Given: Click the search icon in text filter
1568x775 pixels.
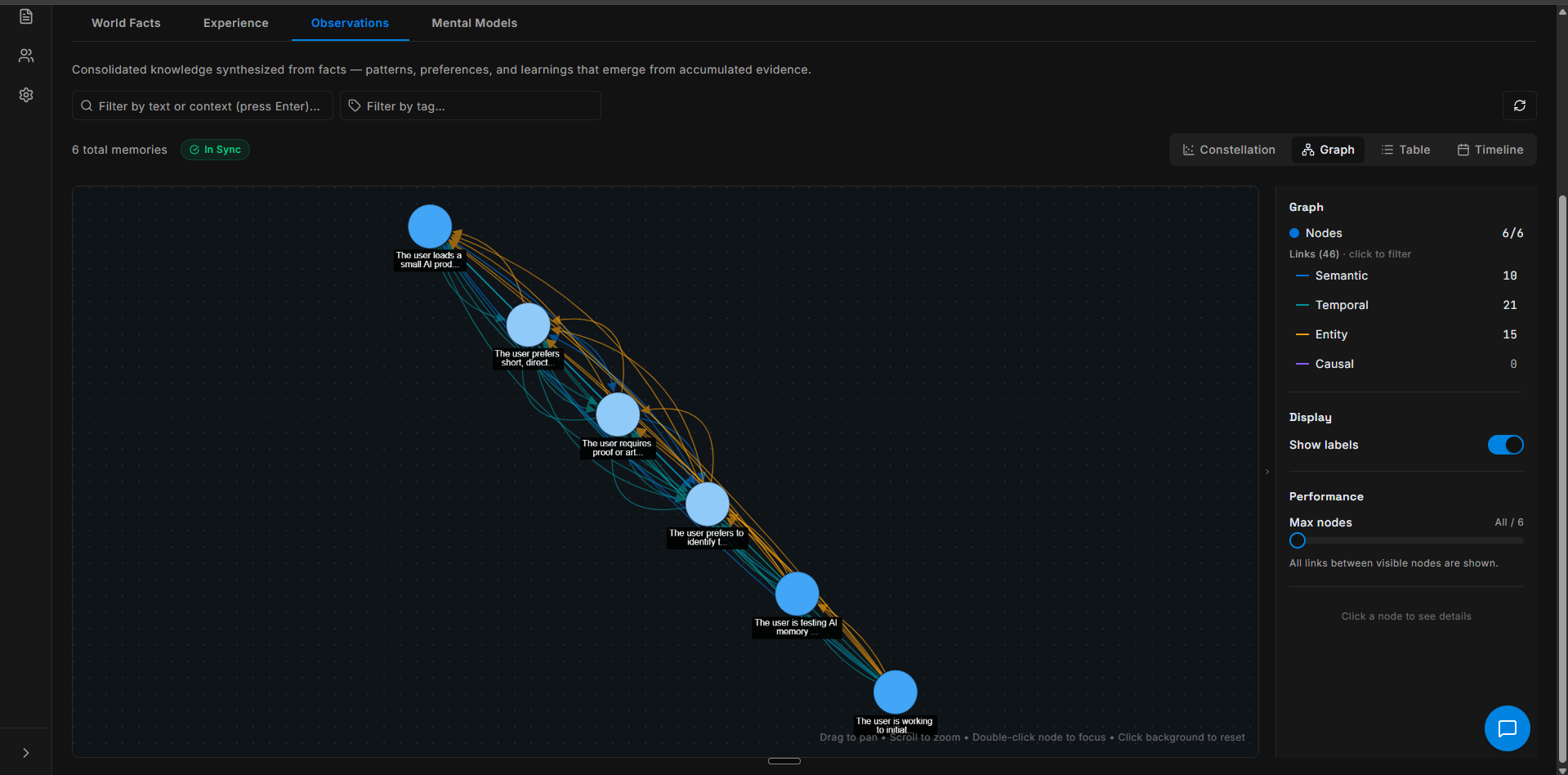Looking at the screenshot, I should coord(87,105).
